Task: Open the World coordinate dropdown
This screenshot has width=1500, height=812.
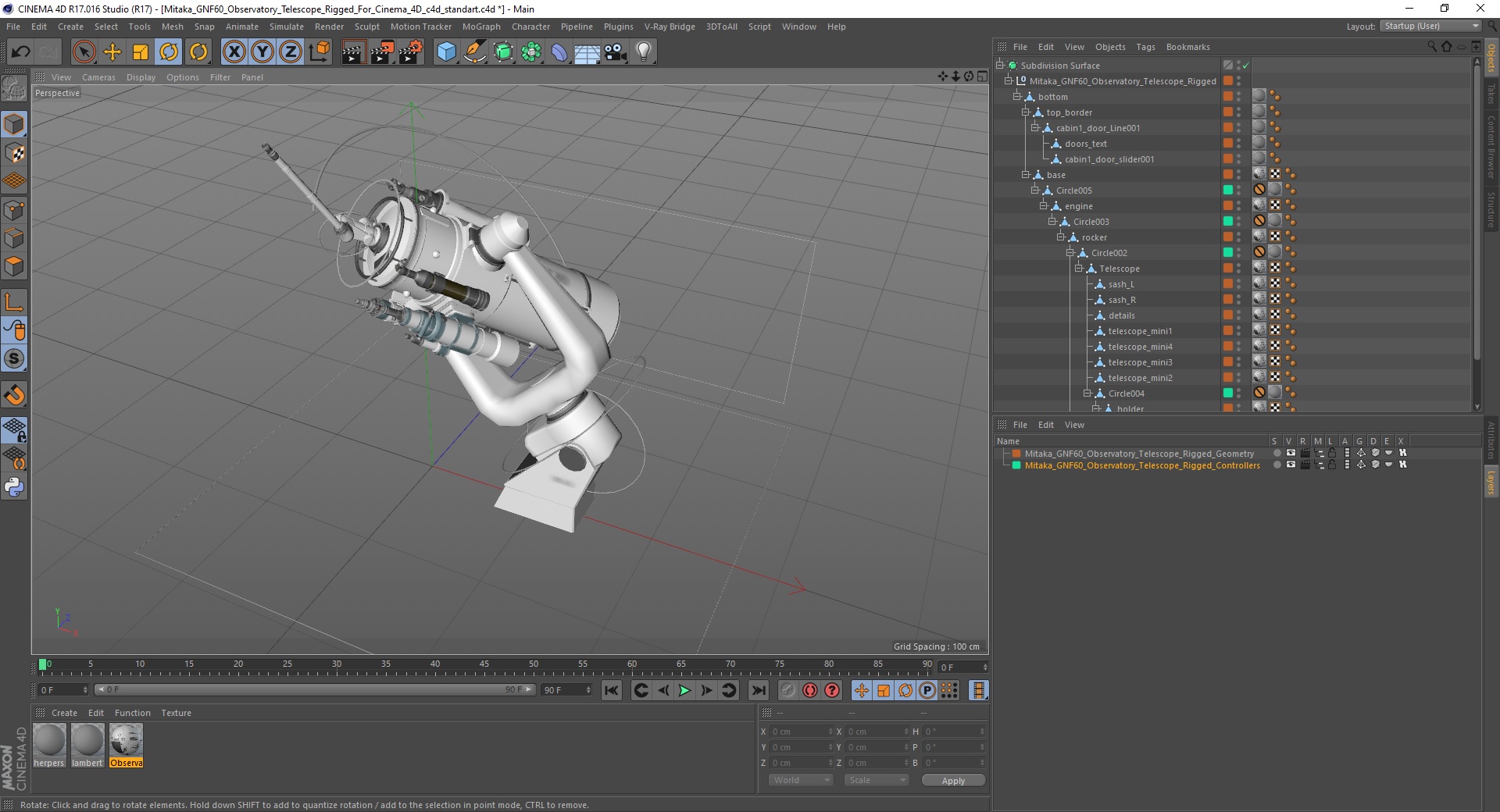Action: [801, 780]
